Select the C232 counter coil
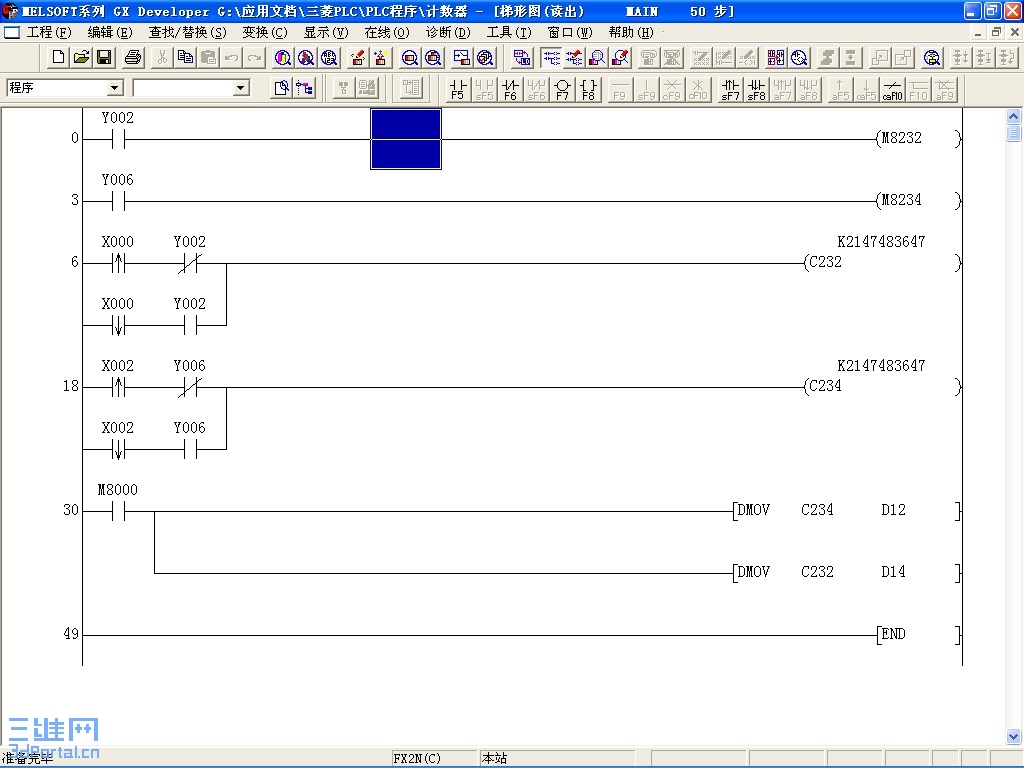1024x768 pixels. click(882, 262)
